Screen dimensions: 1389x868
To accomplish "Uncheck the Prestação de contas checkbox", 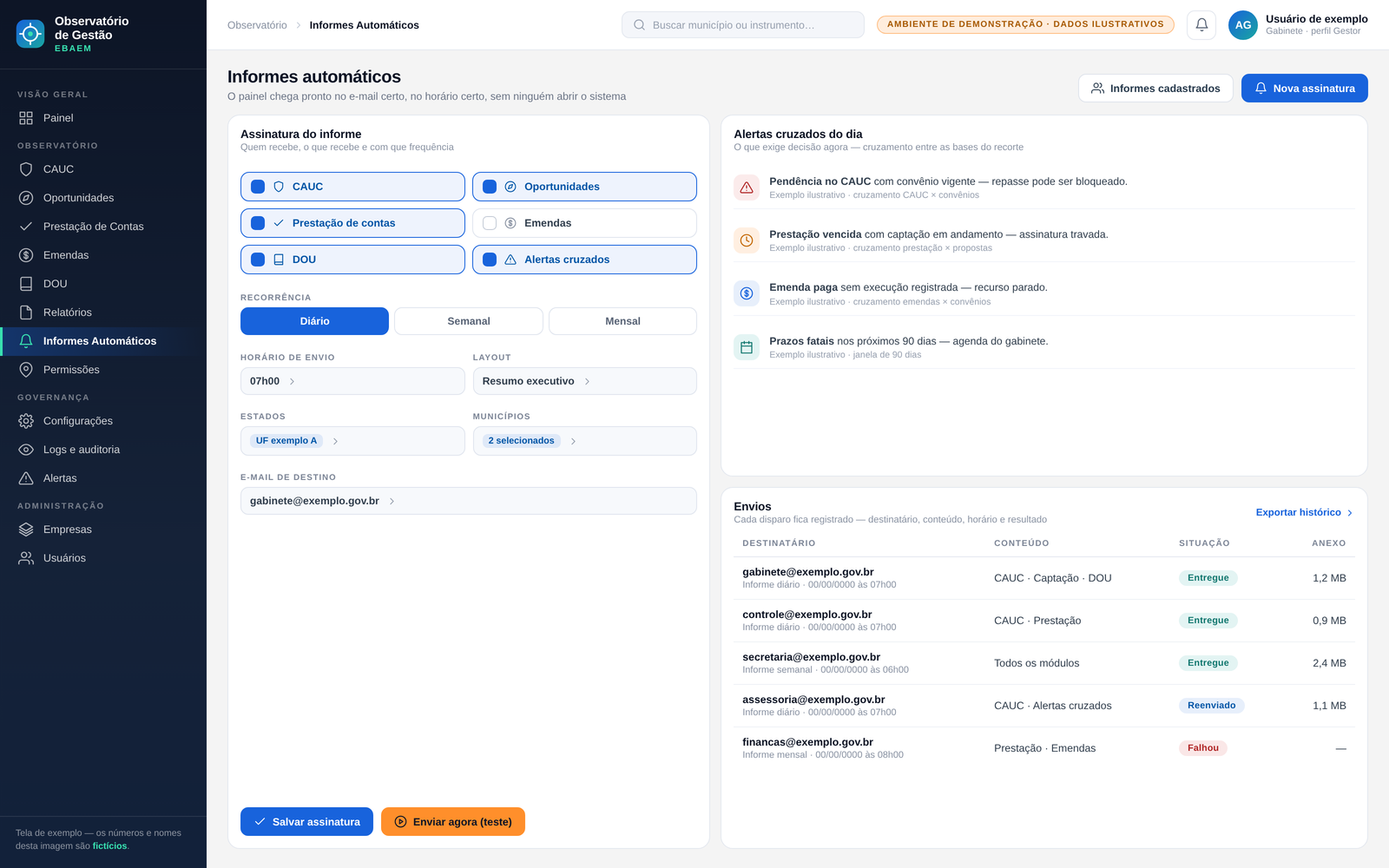I will click(x=258, y=223).
